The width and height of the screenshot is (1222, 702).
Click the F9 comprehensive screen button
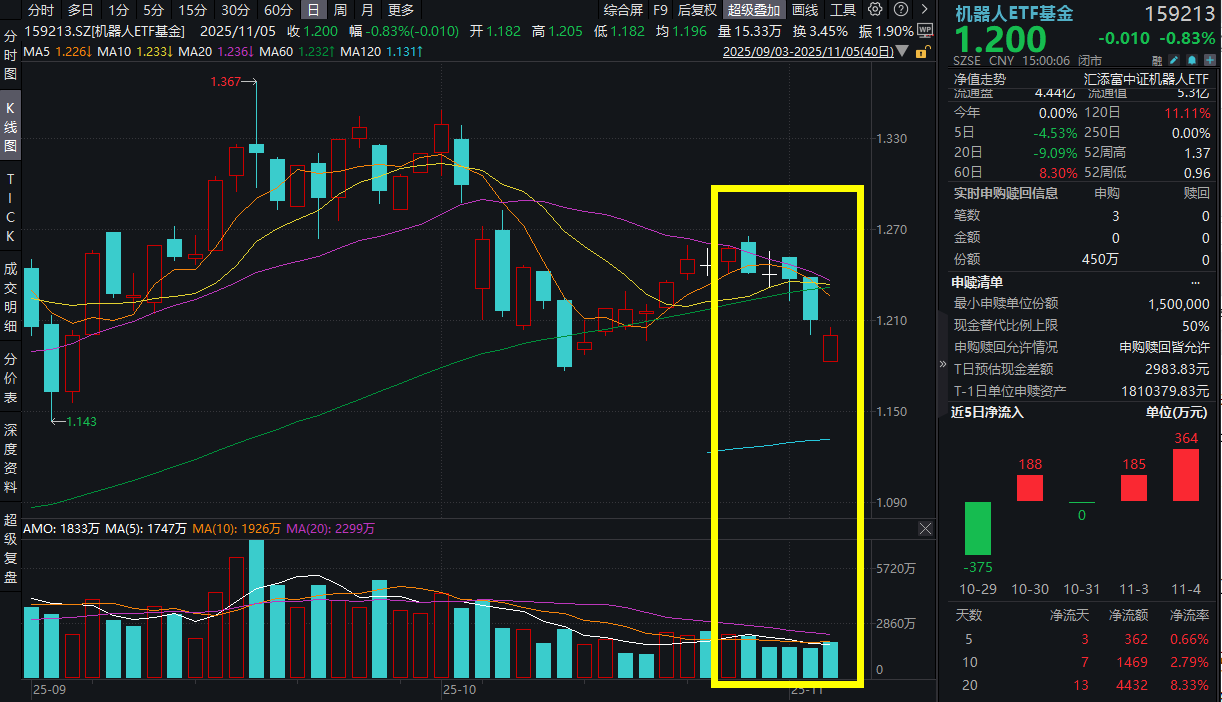(x=661, y=11)
